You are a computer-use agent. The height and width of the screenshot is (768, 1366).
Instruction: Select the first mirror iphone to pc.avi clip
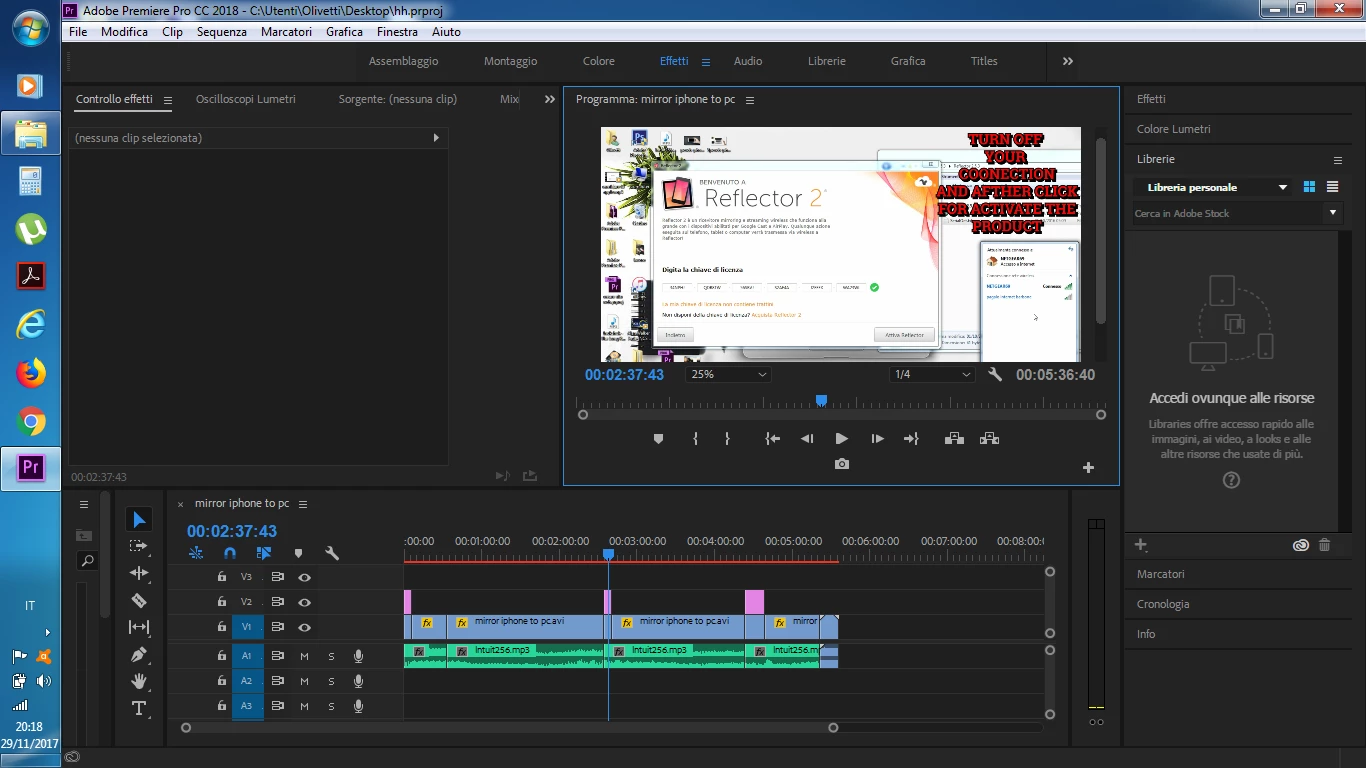pos(525,625)
